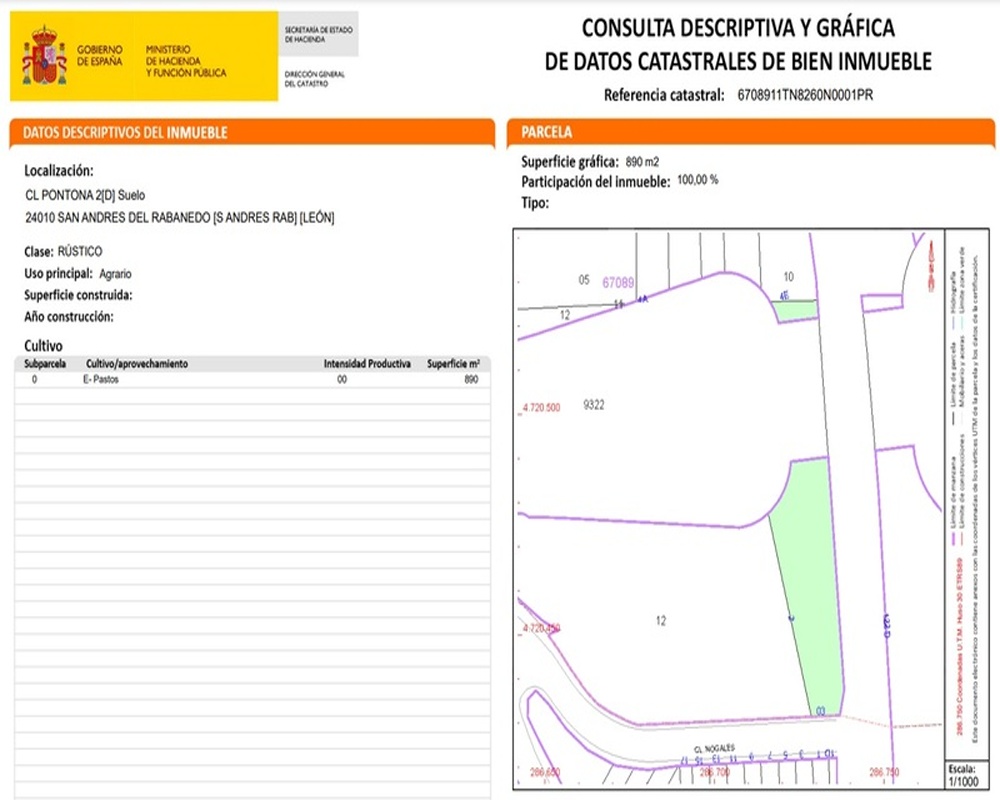Select the Datos Descriptivos del Inmueble header
Viewport: 1000px width, 800px height.
125,133
